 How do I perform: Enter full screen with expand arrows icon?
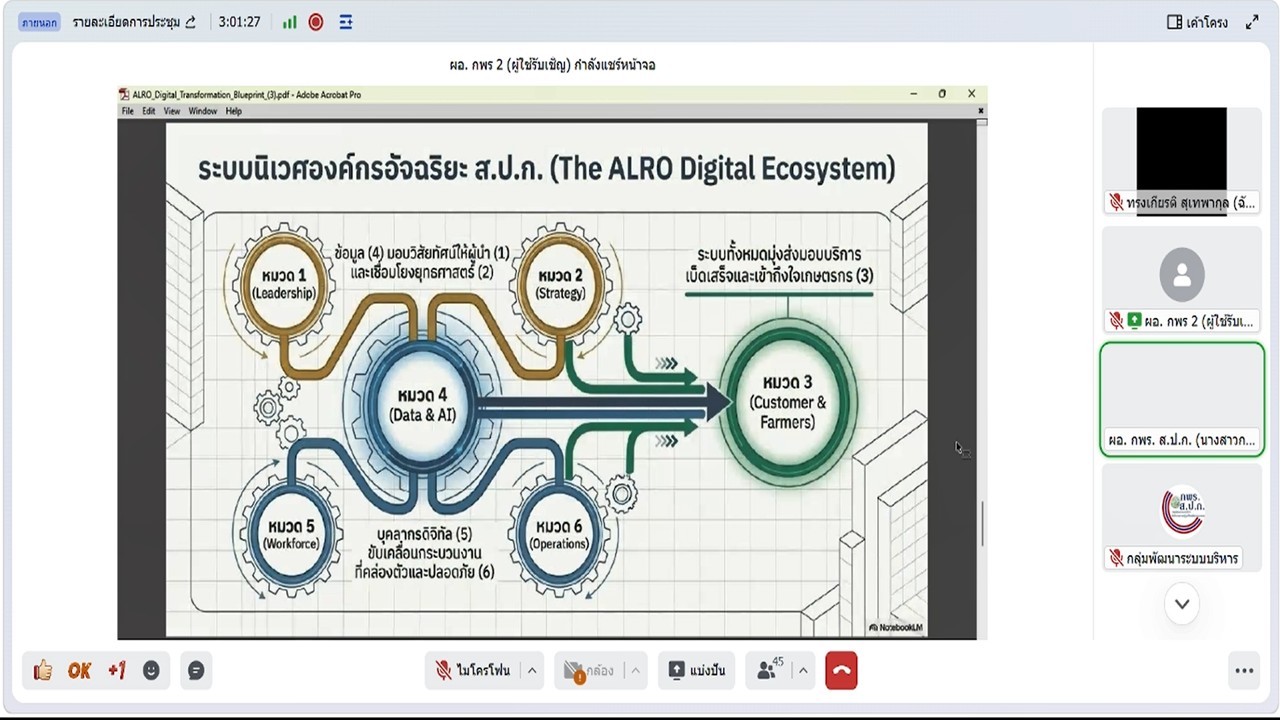click(x=1252, y=22)
